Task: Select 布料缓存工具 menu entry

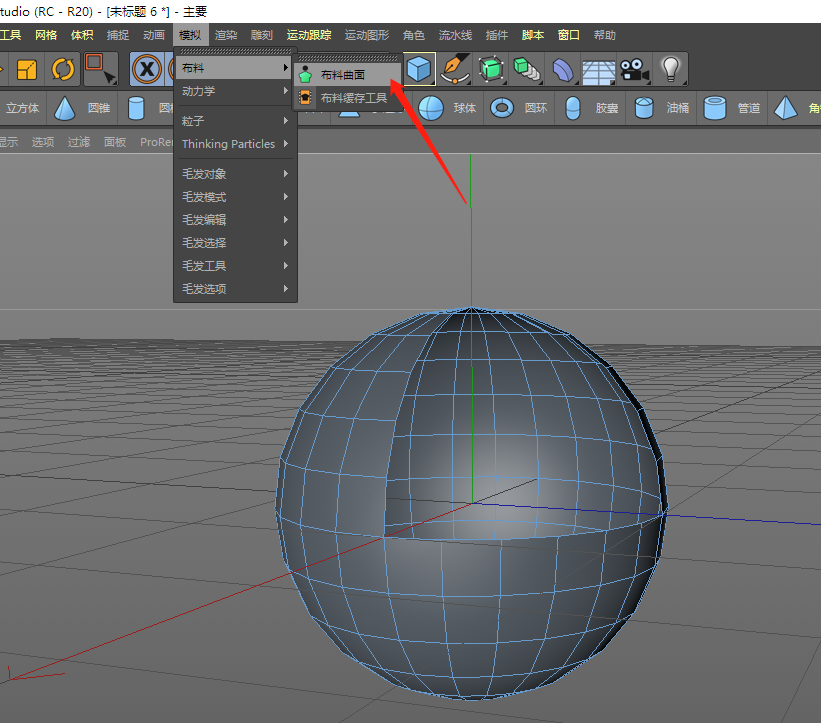Action: coord(353,98)
